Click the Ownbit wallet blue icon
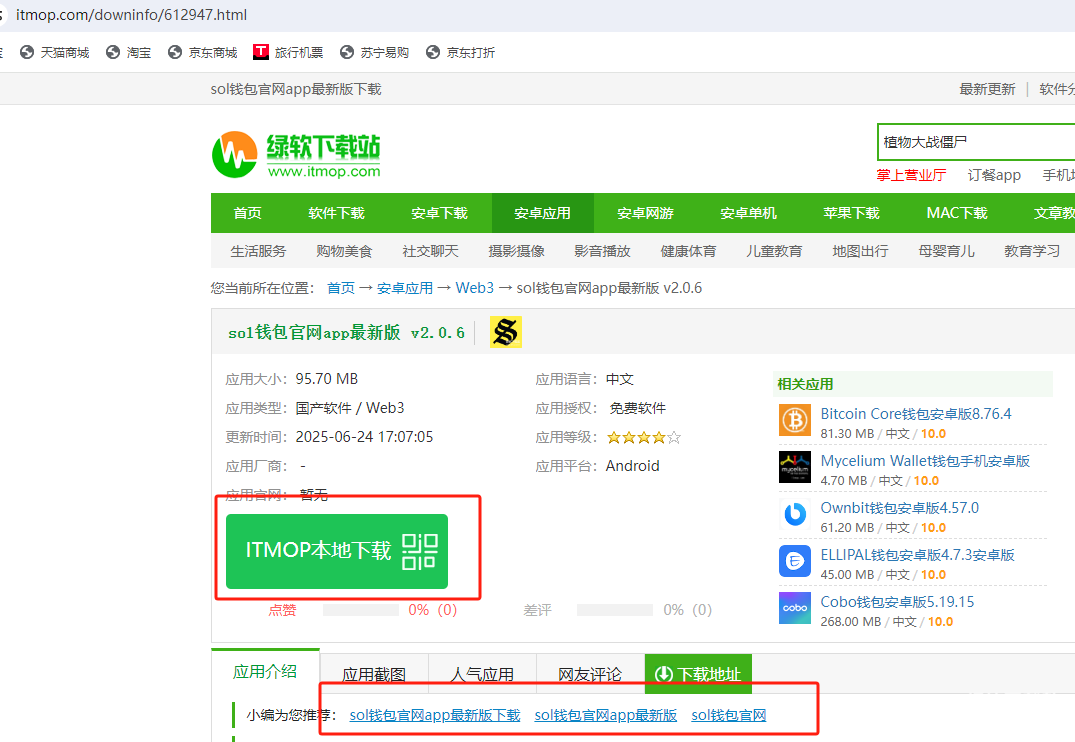The image size is (1075, 742). click(x=795, y=514)
